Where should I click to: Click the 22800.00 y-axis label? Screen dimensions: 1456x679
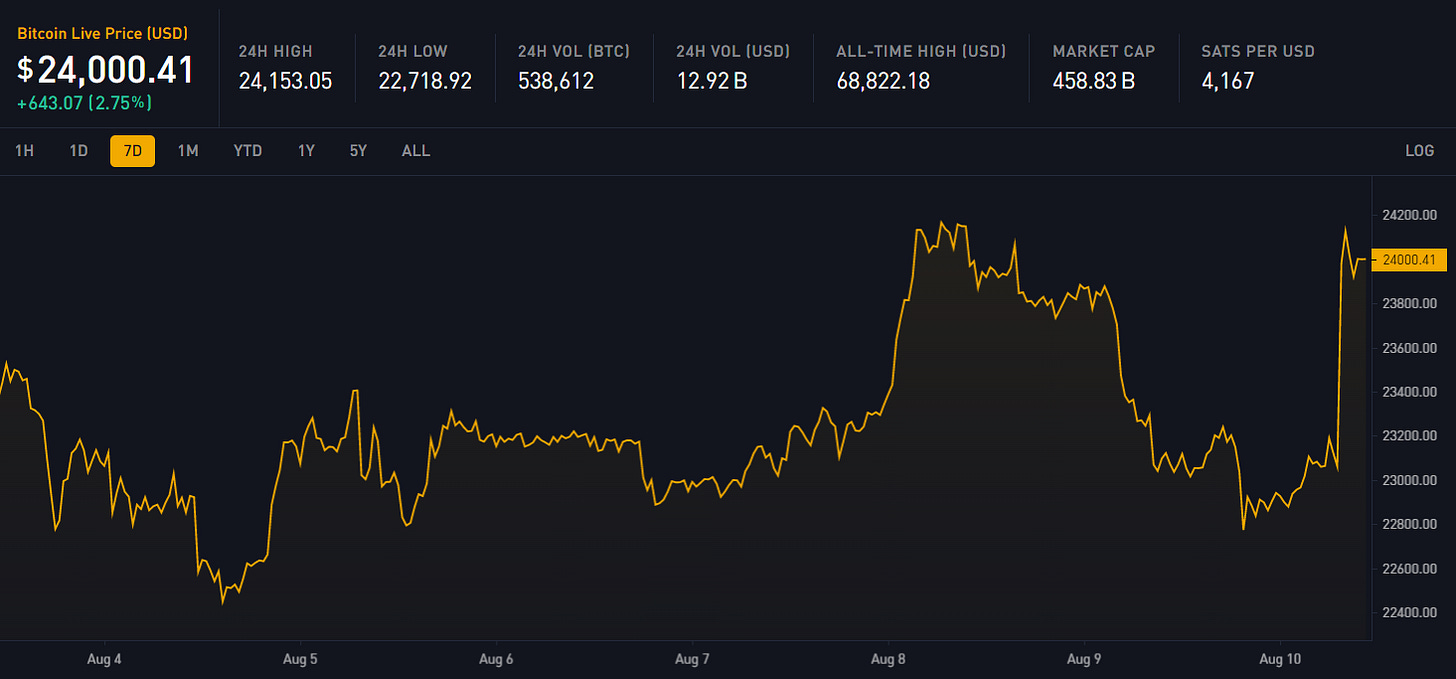tap(1410, 524)
